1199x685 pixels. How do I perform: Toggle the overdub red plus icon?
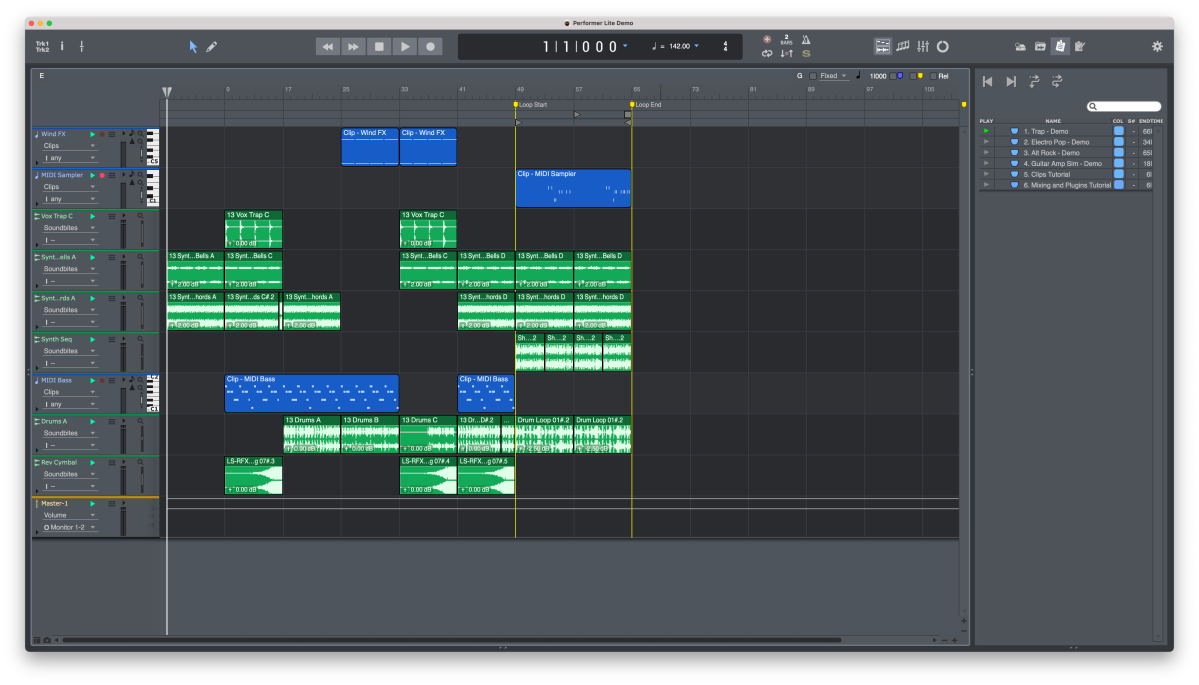point(767,40)
